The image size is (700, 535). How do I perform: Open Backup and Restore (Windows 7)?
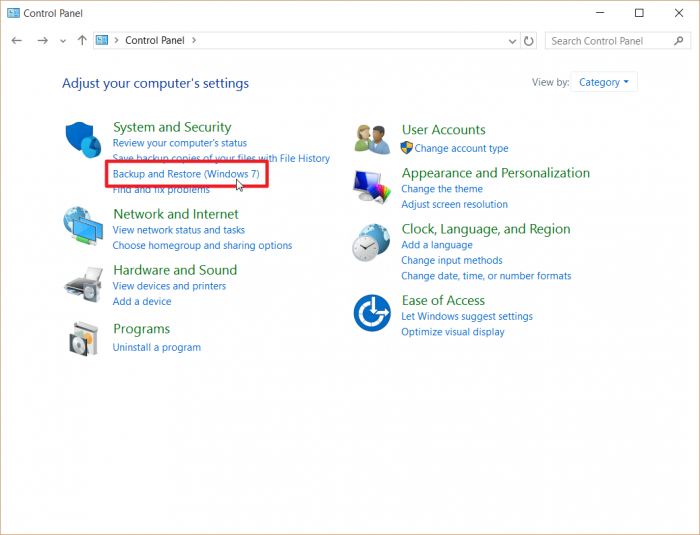click(x=186, y=174)
